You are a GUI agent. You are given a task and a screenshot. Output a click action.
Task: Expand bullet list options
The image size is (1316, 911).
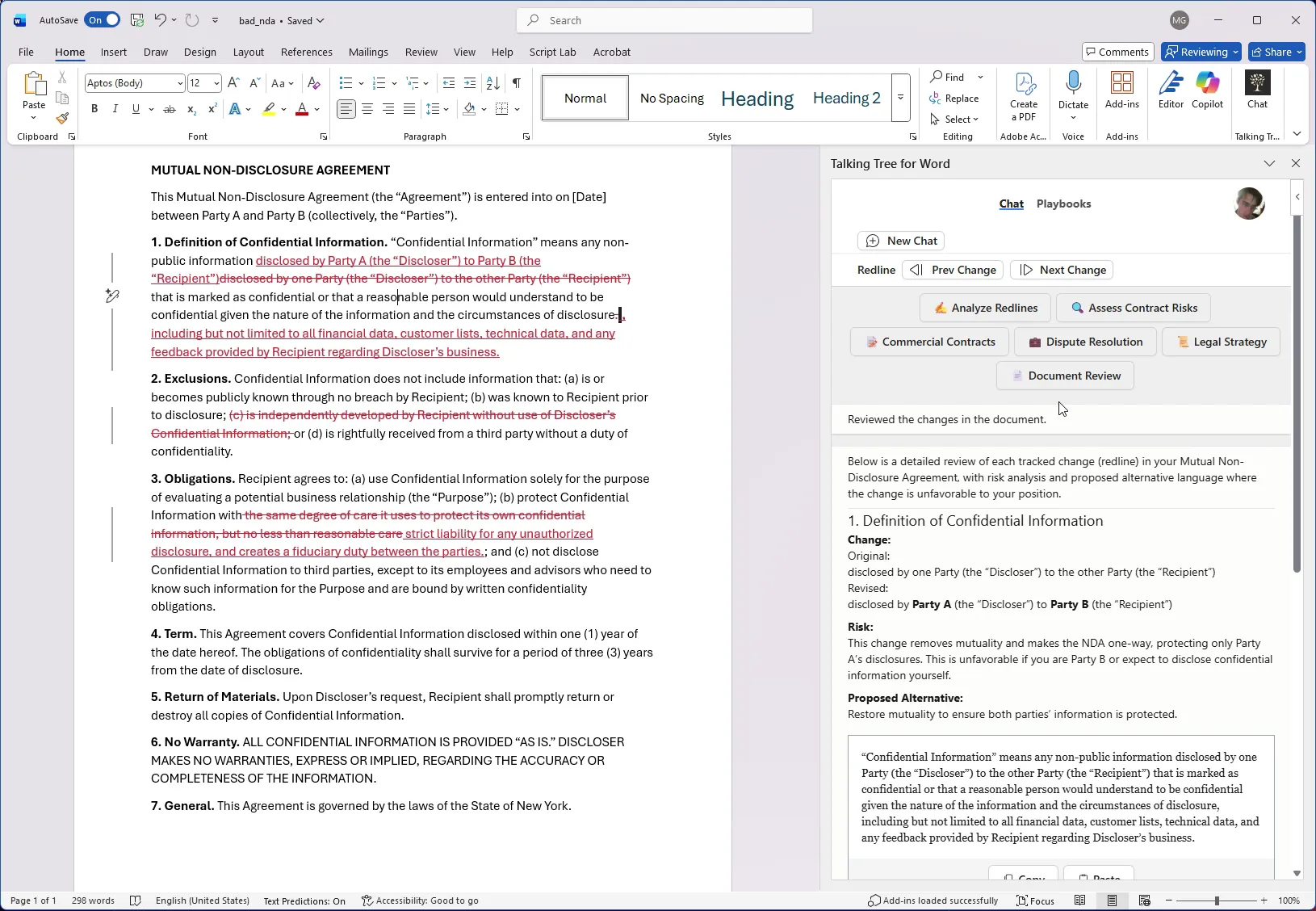pyautogui.click(x=361, y=83)
